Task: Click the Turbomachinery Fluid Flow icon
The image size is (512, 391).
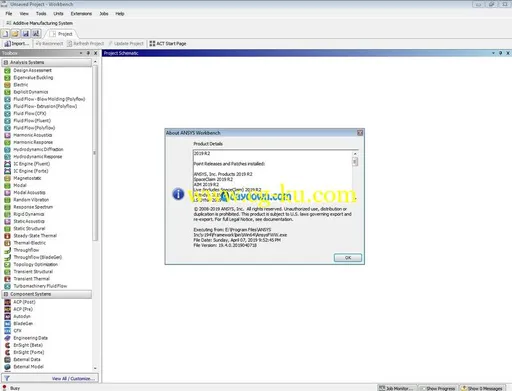Action: [7, 286]
